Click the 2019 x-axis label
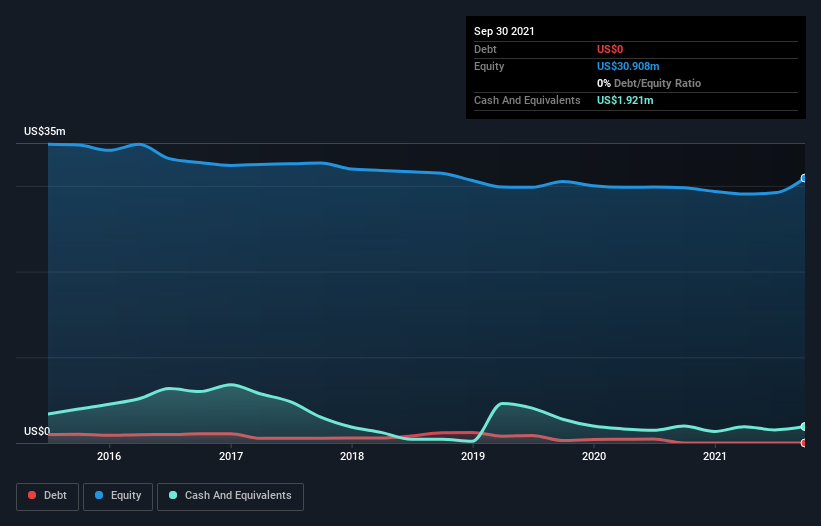The image size is (821, 526). (473, 456)
